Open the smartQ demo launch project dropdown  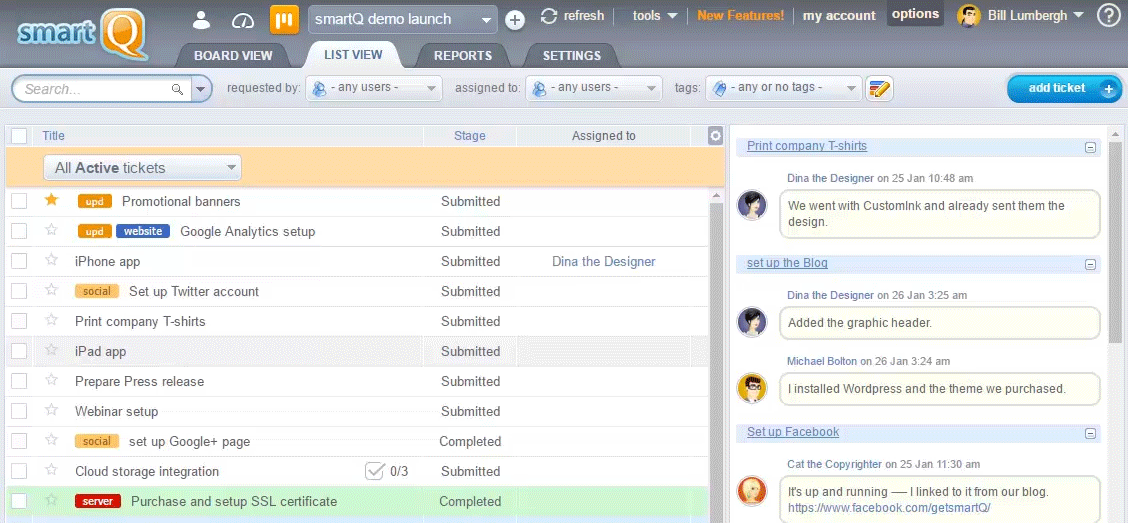402,19
